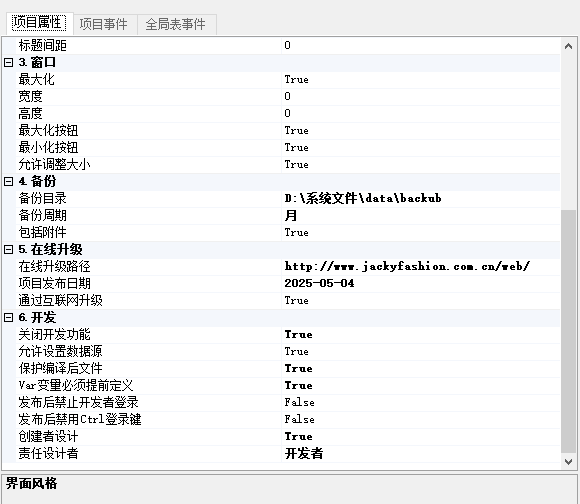580x504 pixels.
Task: Click the 允许调整大小 True value
Action: coord(297,165)
